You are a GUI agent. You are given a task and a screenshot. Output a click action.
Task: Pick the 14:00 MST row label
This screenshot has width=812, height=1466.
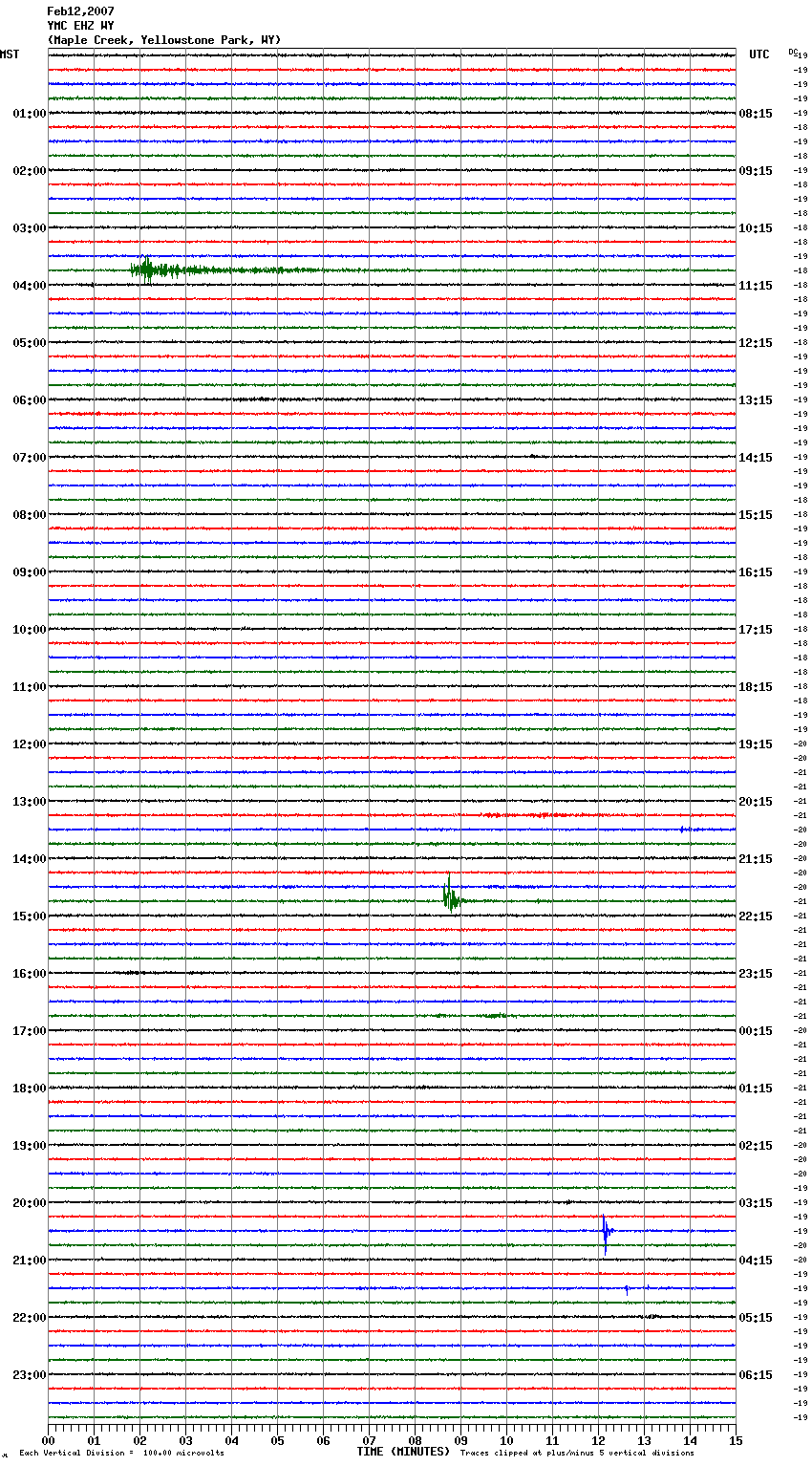click(30, 859)
